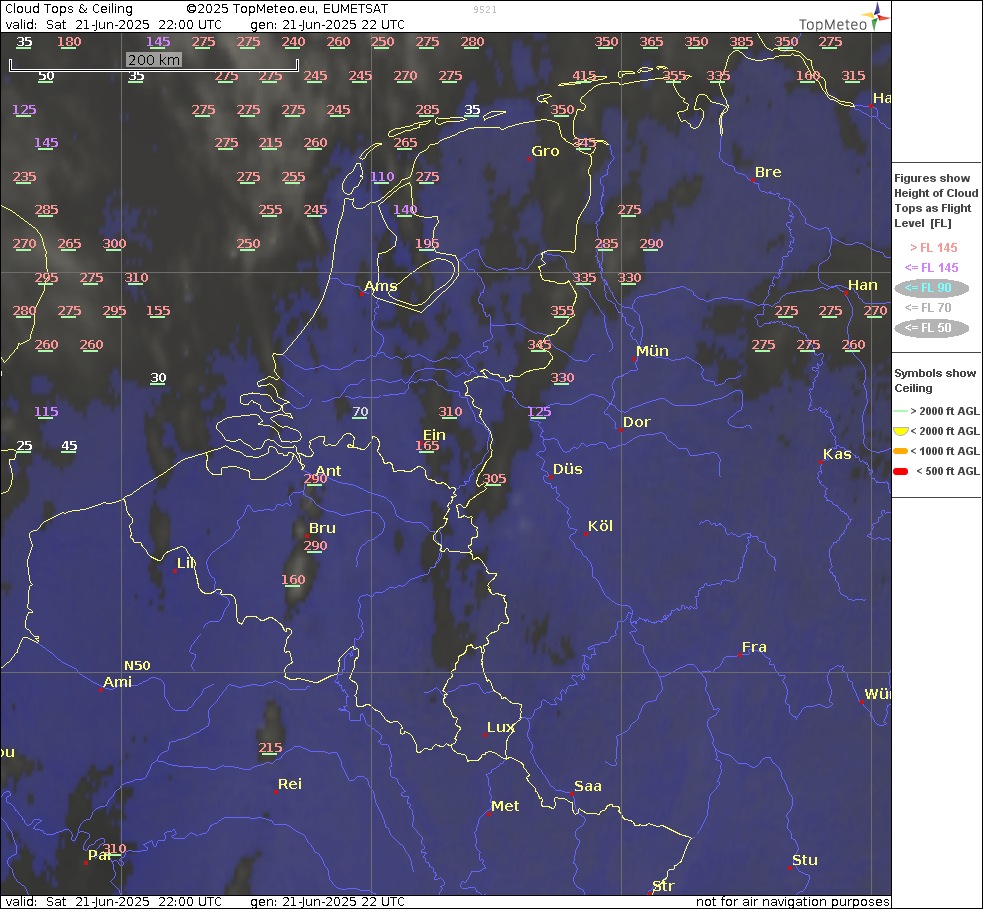This screenshot has height=909, width=983.
Task: Click the yellow '< 2000 ft AGL' ceiling symbol
Action: click(900, 431)
